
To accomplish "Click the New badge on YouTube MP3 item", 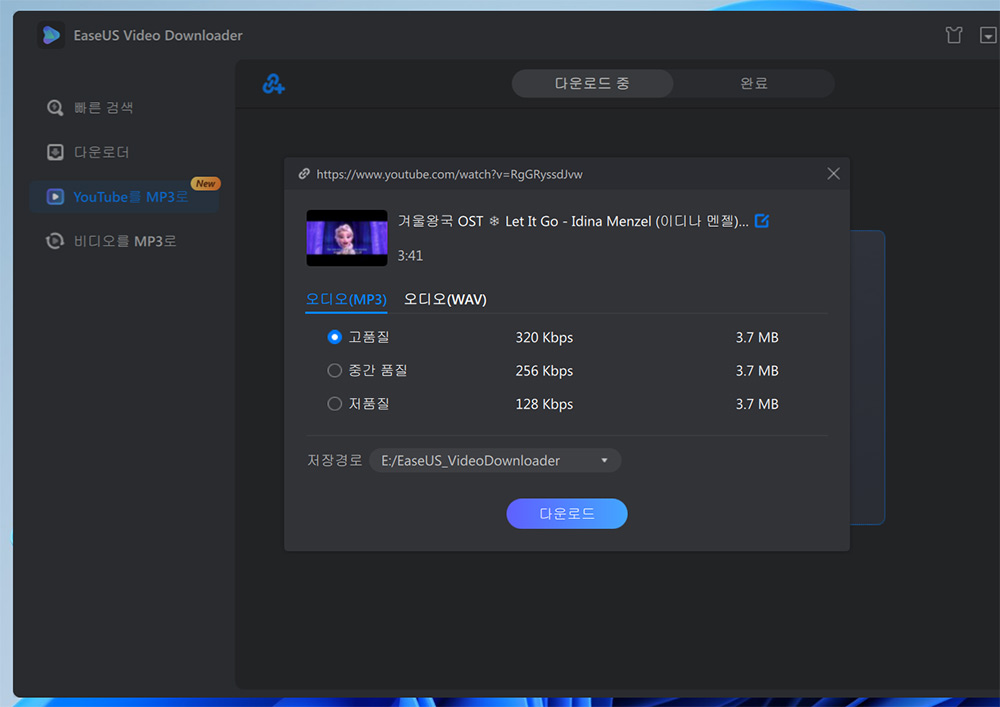I will tap(205, 184).
